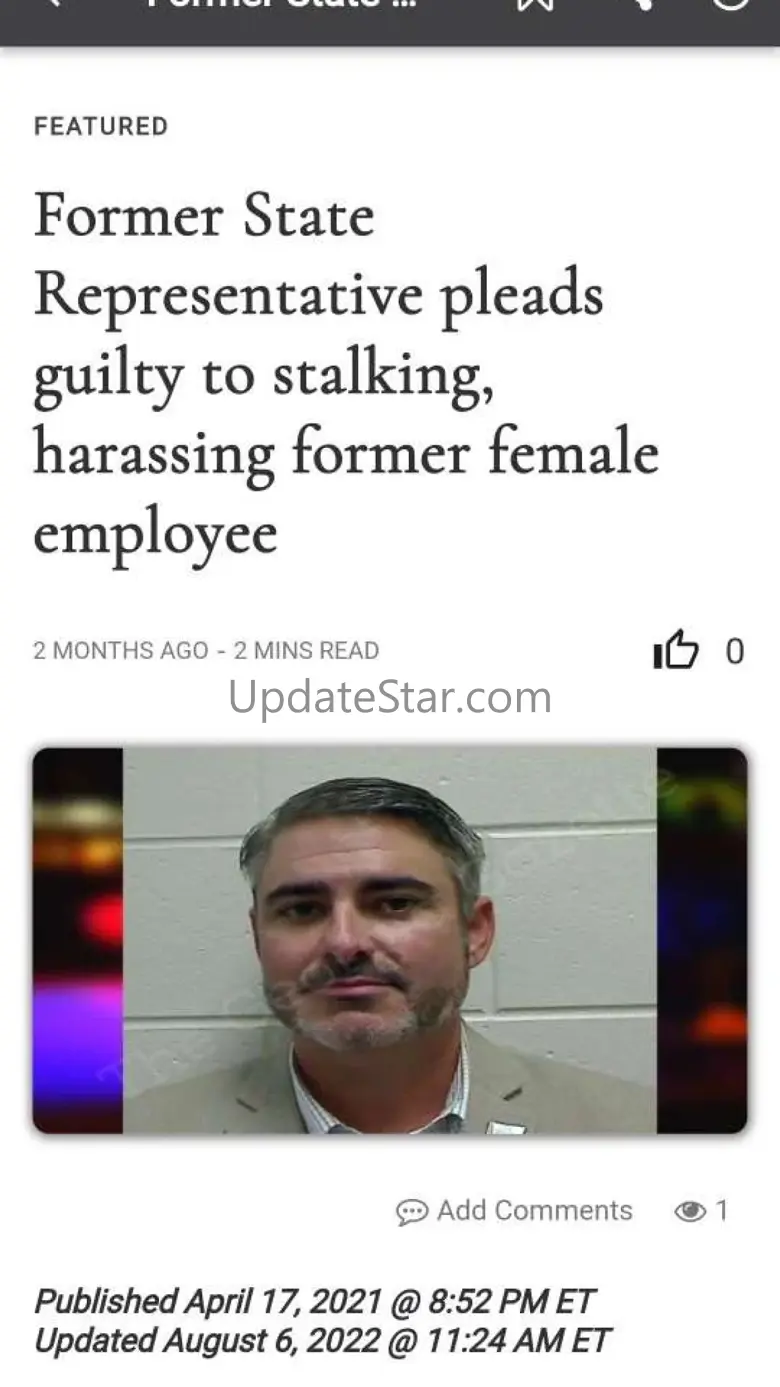Tap the eye views icon
The width and height of the screenshot is (780, 1387).
point(690,1212)
